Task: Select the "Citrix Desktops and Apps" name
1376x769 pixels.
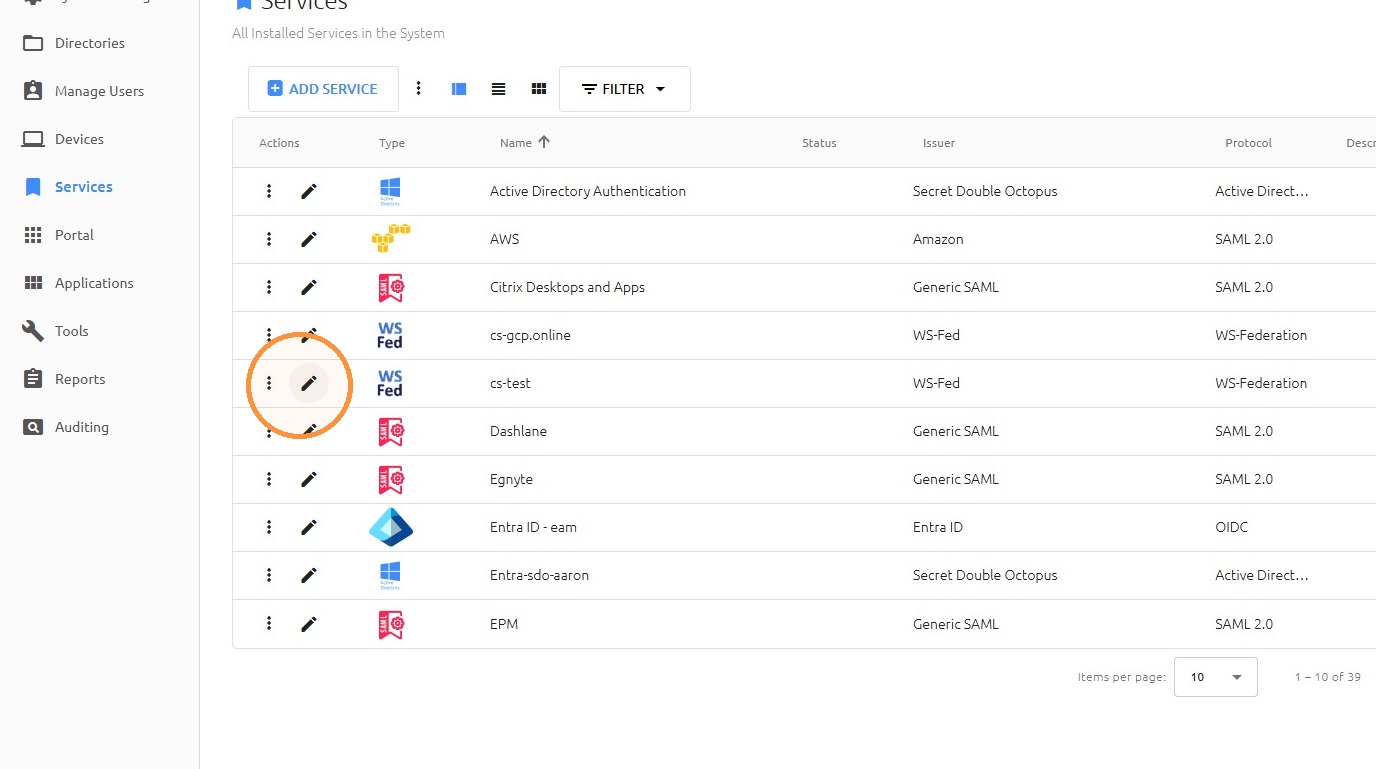Action: tap(567, 287)
